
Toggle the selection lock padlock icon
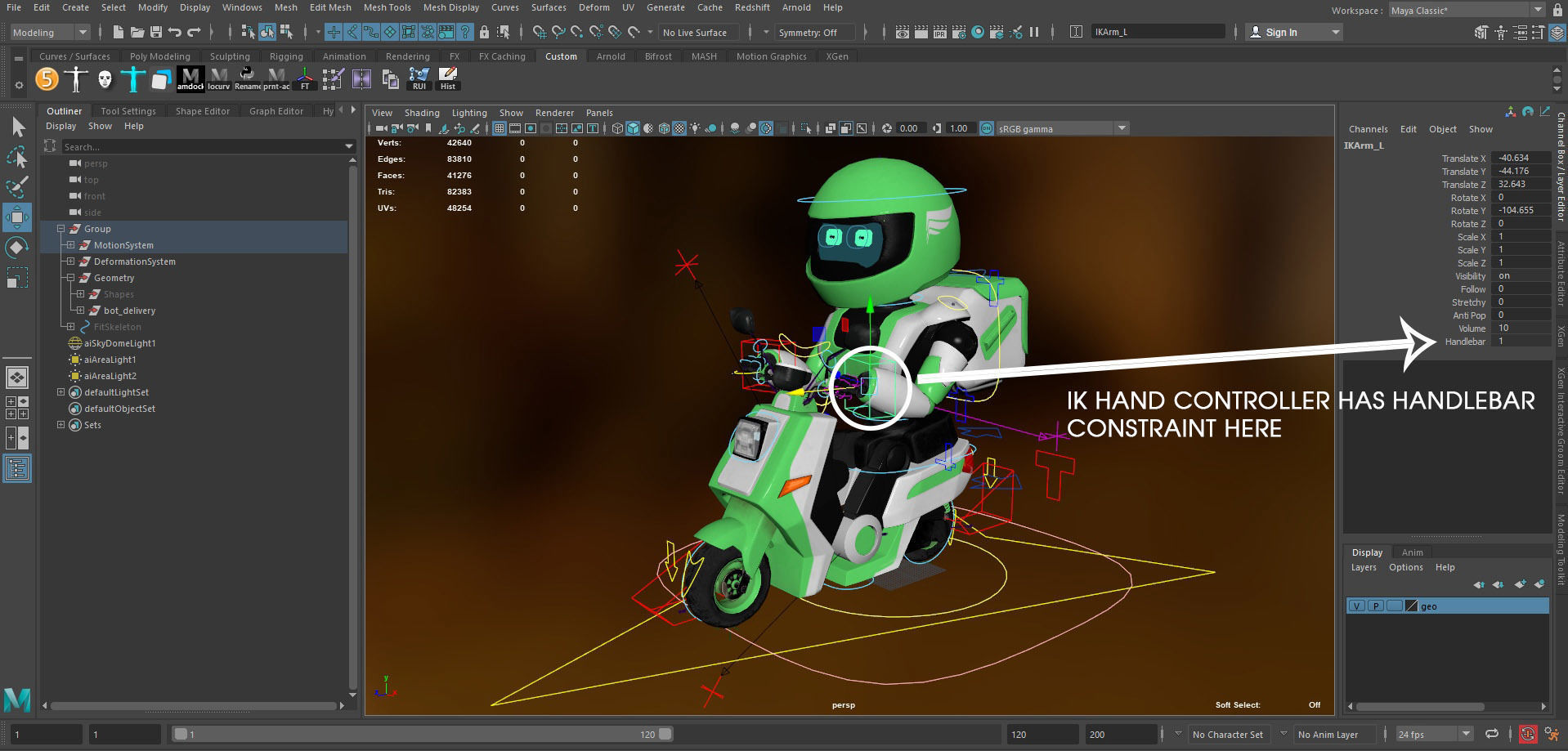pos(484,32)
